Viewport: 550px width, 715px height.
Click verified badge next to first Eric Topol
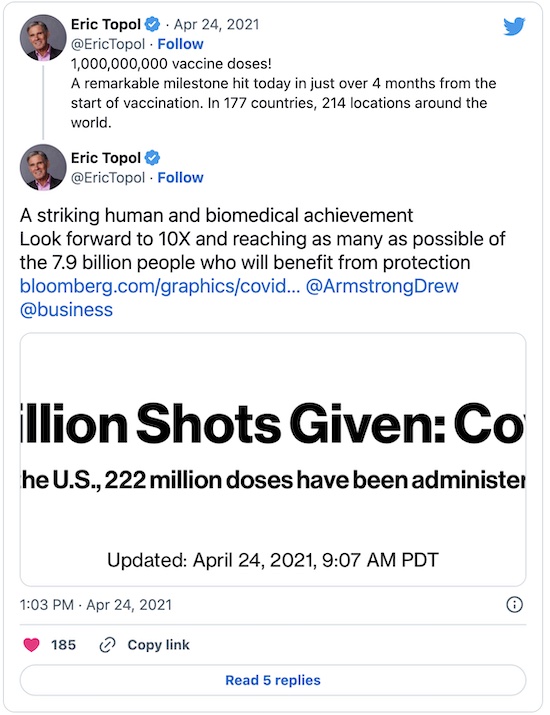coord(152,24)
